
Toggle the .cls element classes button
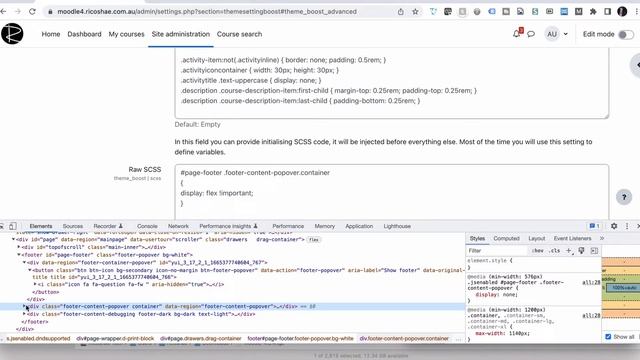point(554,251)
